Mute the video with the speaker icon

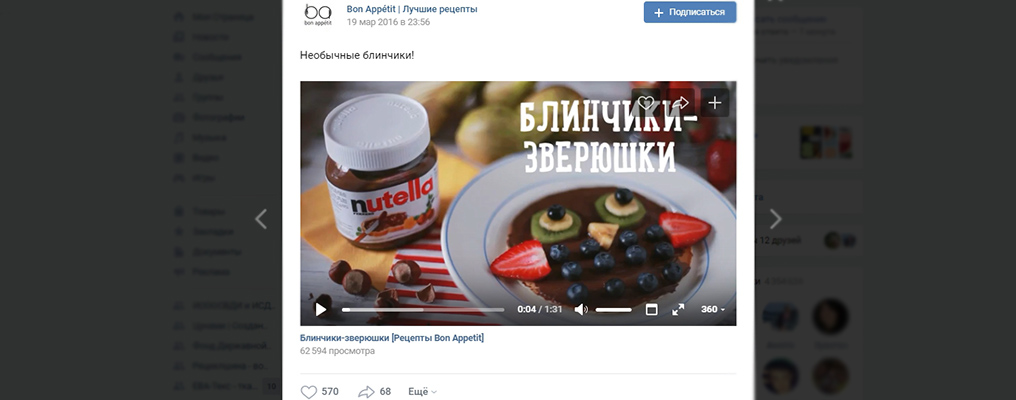[581, 310]
